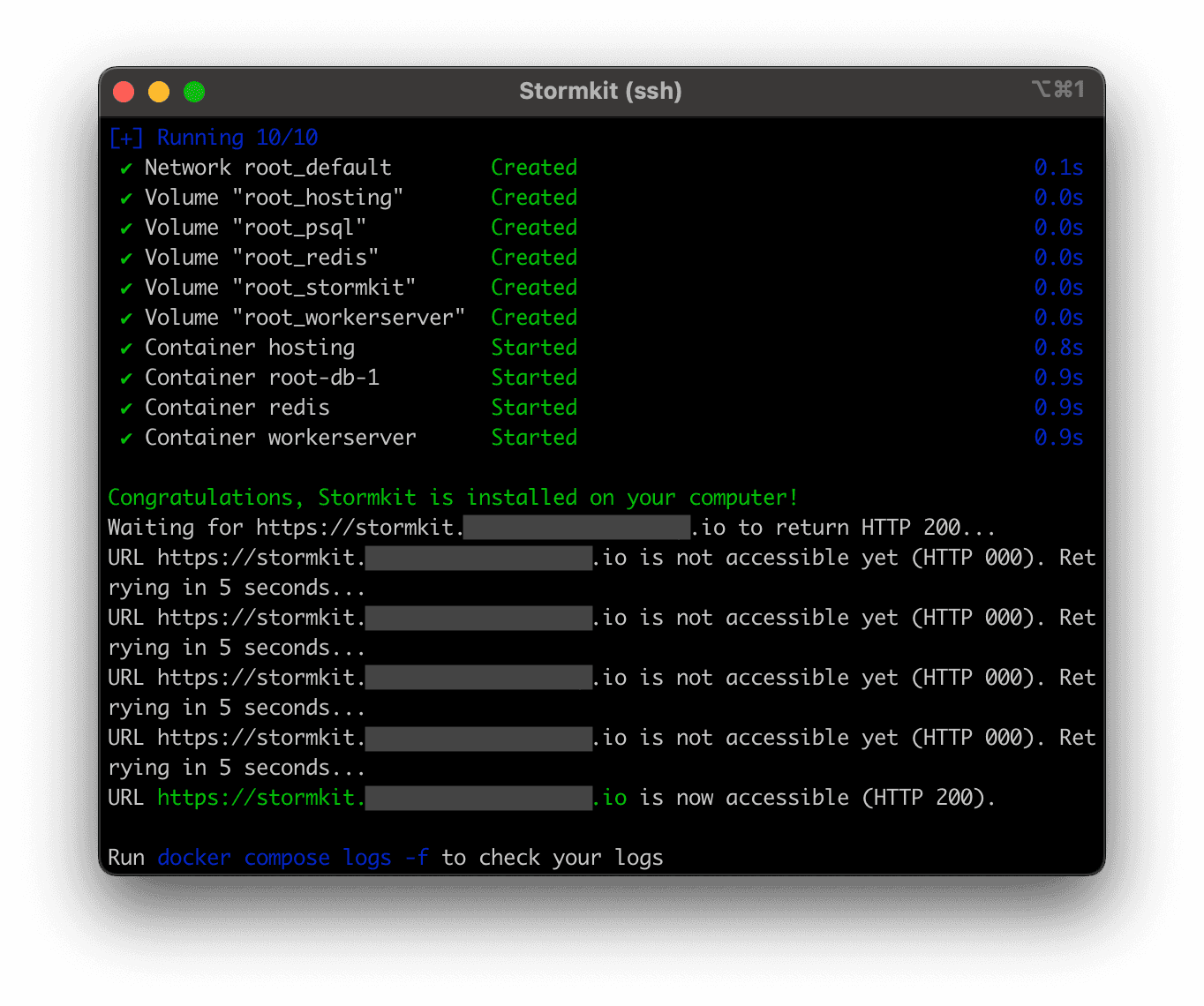The width and height of the screenshot is (1204, 1006).
Task: Click the ⌥⌘1 shortcut indicator
Action: point(1057,89)
